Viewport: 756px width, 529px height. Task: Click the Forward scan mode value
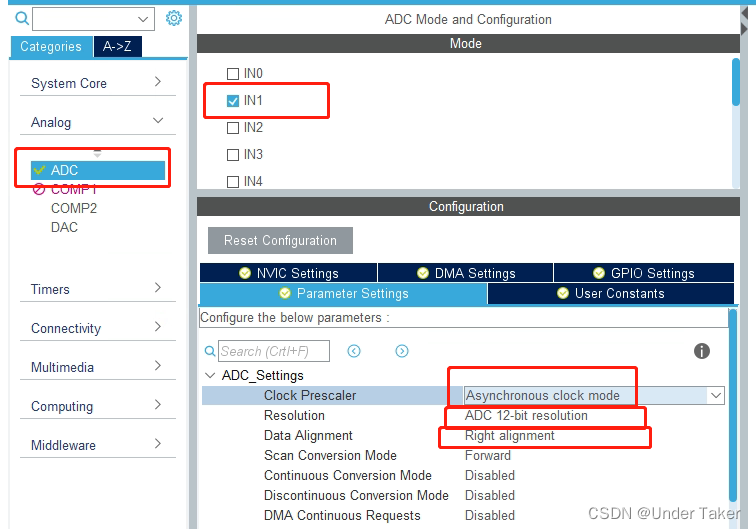pyautogui.click(x=488, y=455)
